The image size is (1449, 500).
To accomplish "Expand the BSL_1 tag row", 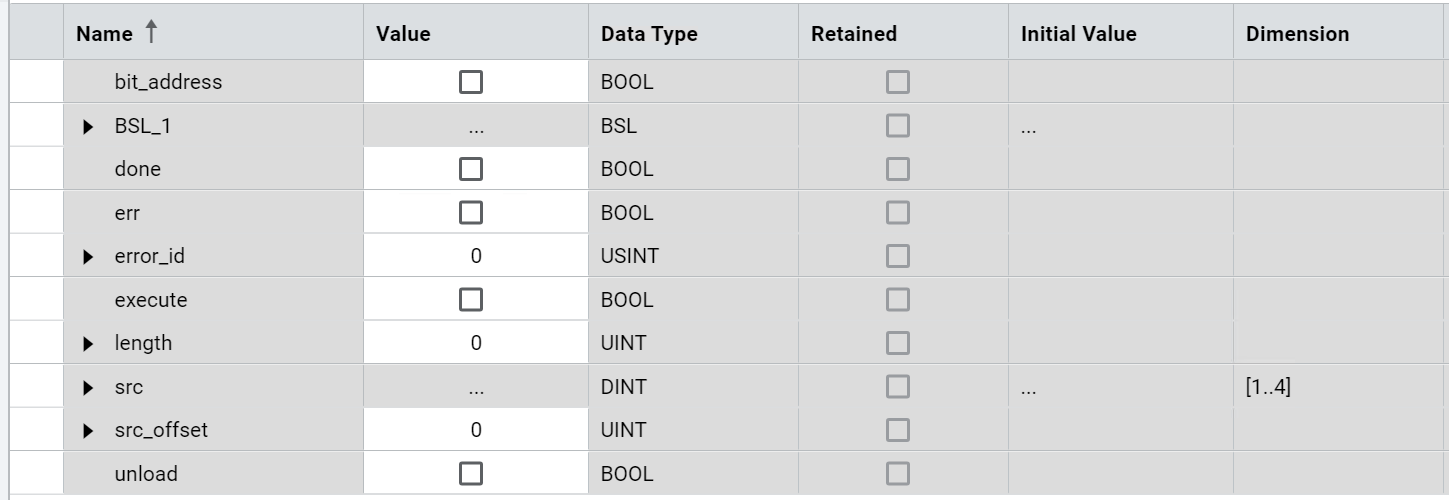I will coord(89,127).
